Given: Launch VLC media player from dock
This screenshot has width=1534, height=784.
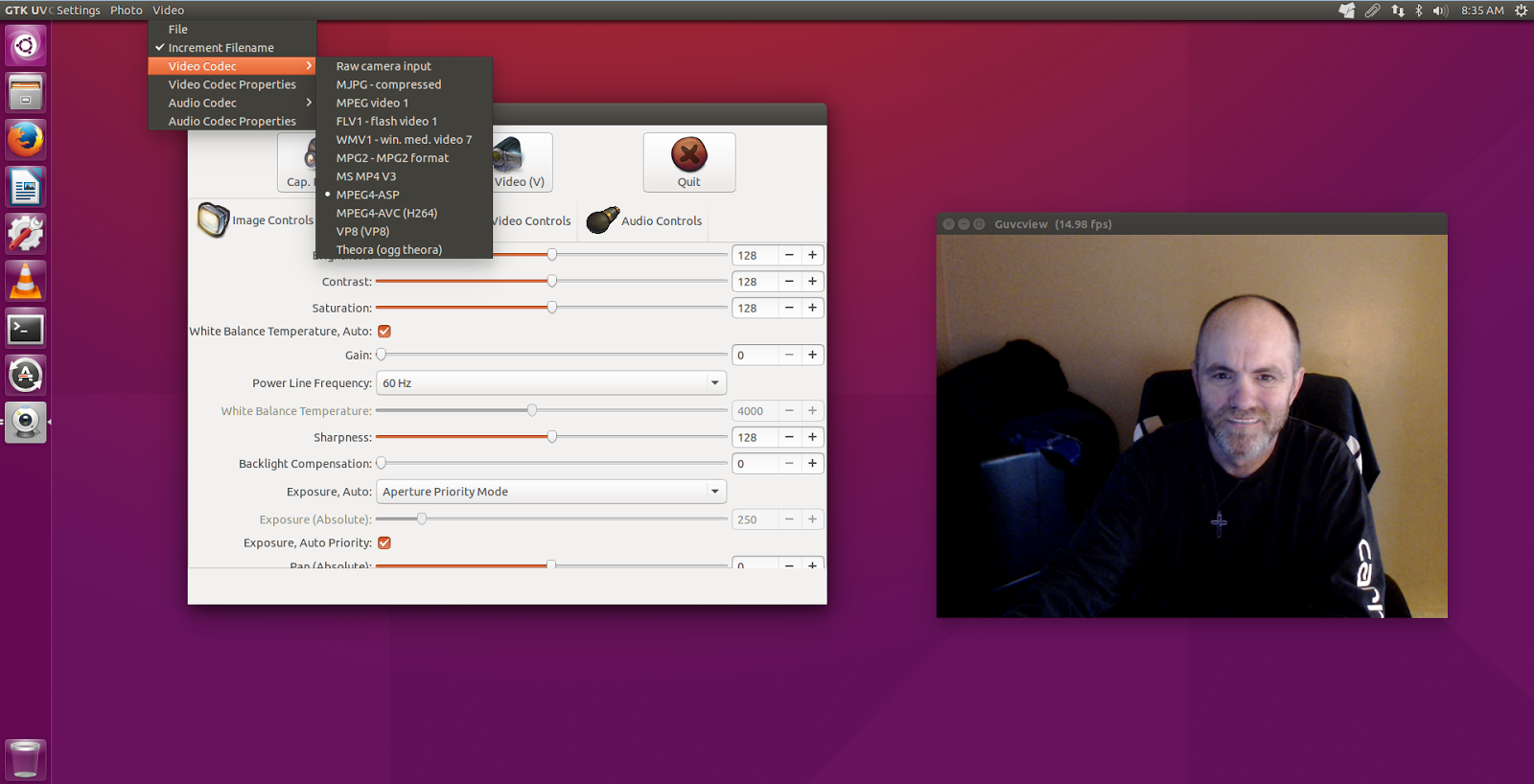Looking at the screenshot, I should (26, 281).
